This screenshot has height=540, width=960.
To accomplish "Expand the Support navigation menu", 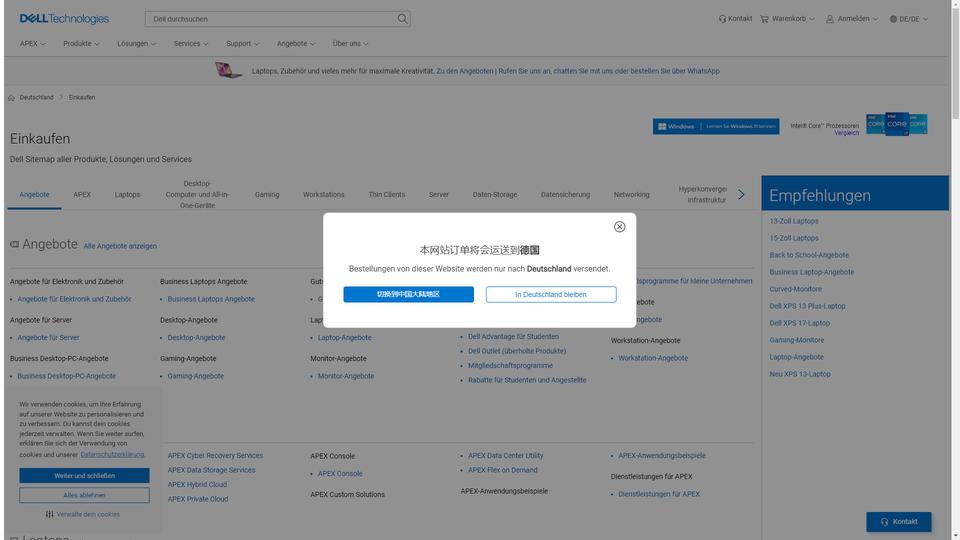I will pos(242,44).
